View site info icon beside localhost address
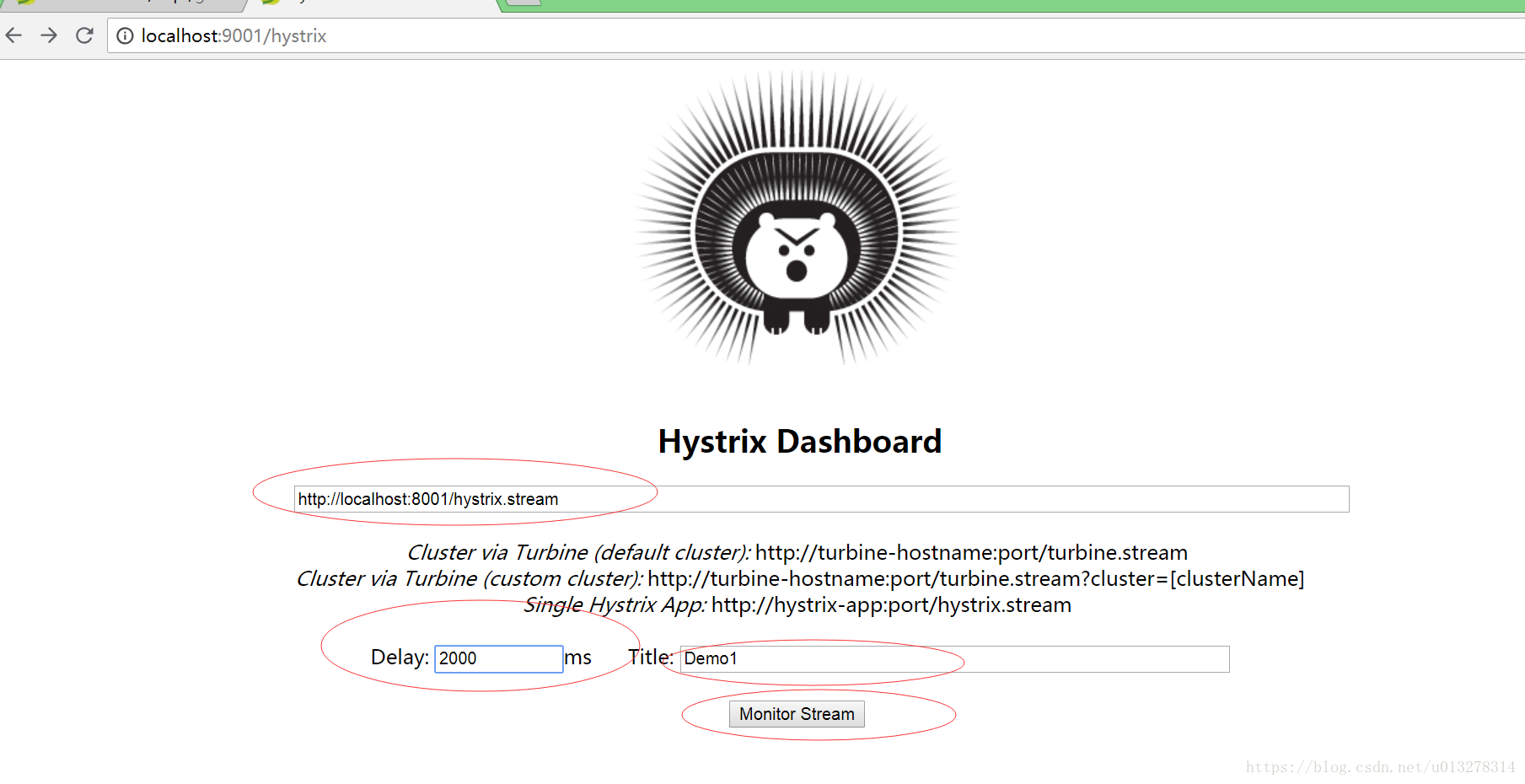The height and width of the screenshot is (784, 1525). click(x=125, y=35)
